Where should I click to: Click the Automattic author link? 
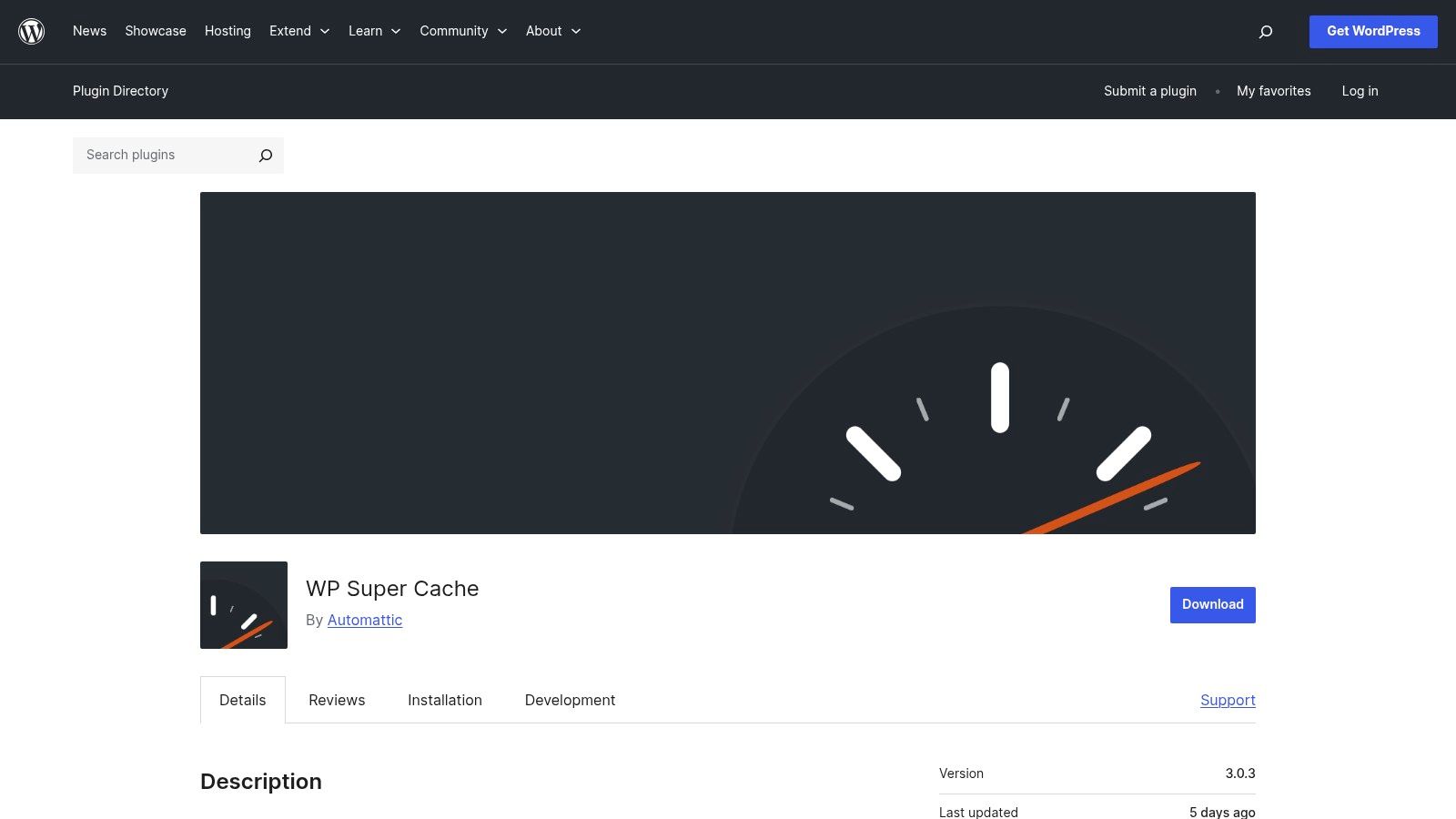(364, 620)
